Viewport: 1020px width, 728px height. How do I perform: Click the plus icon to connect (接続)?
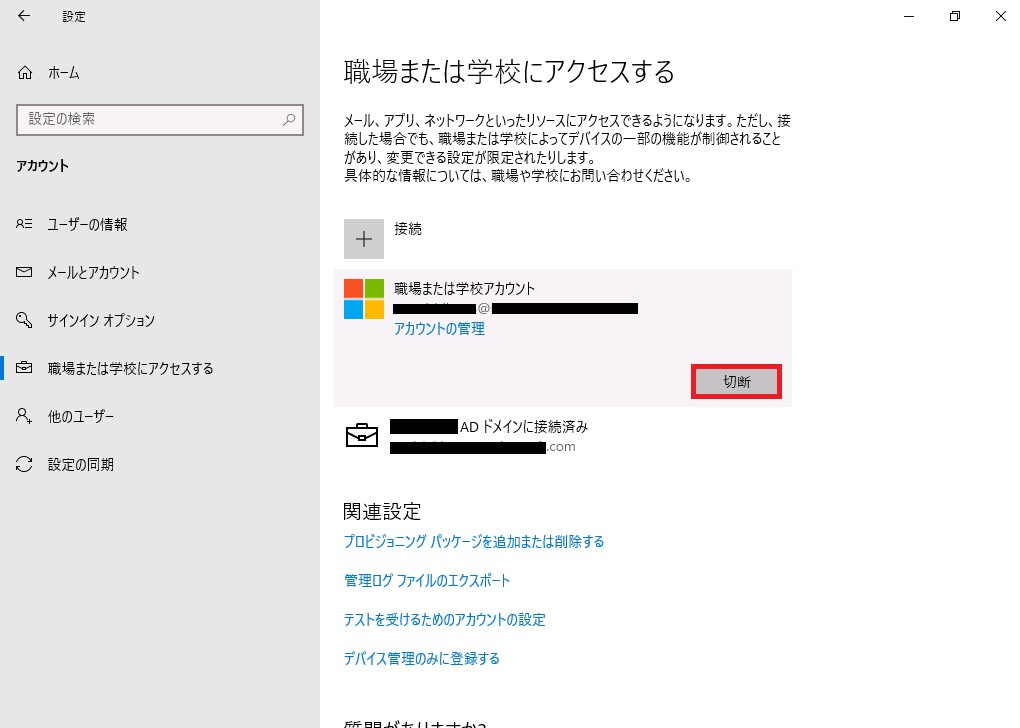coord(364,239)
